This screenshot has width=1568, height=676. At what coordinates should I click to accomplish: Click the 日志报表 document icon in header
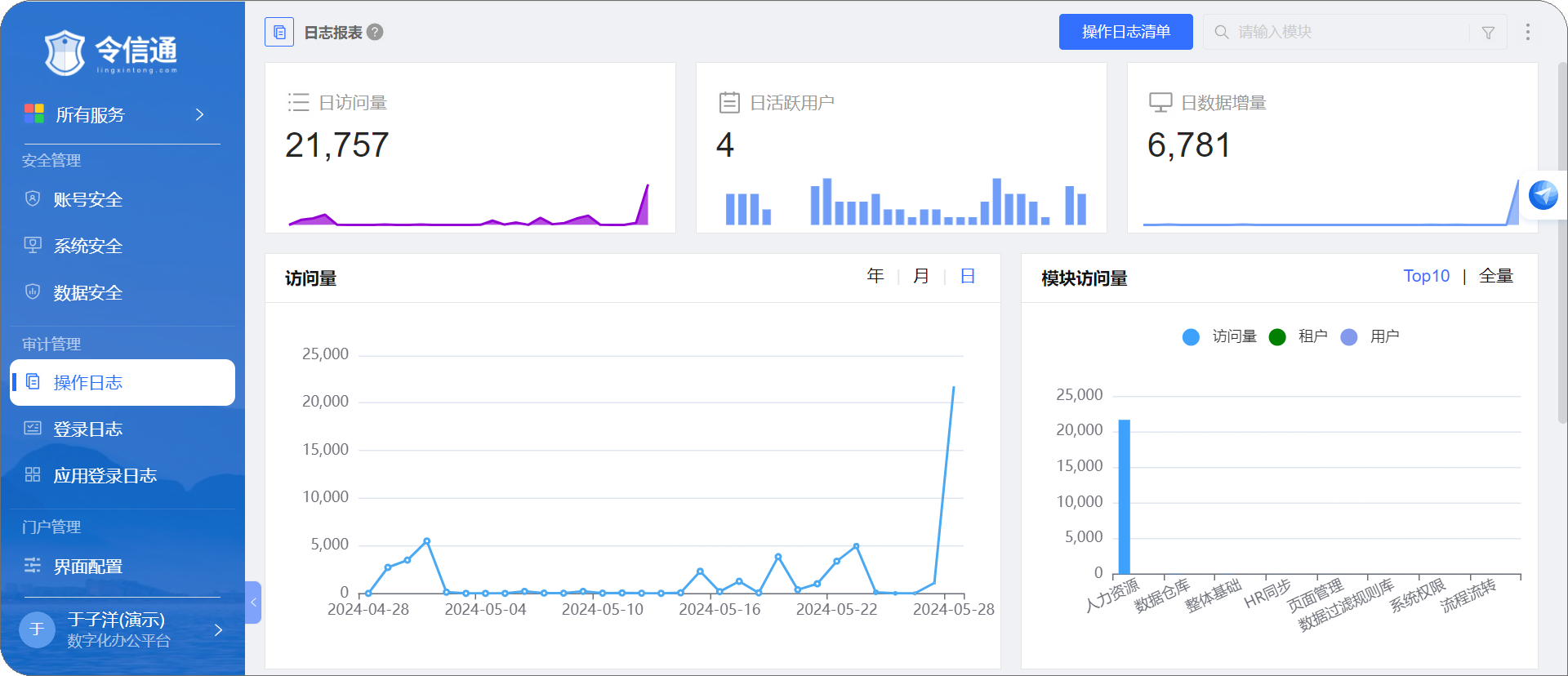point(279,32)
